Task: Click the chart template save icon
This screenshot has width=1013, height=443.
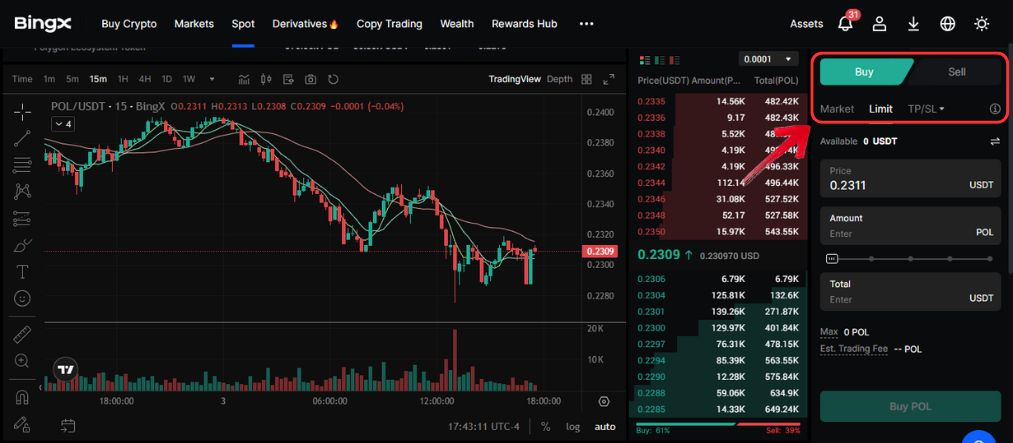Action: (x=288, y=79)
